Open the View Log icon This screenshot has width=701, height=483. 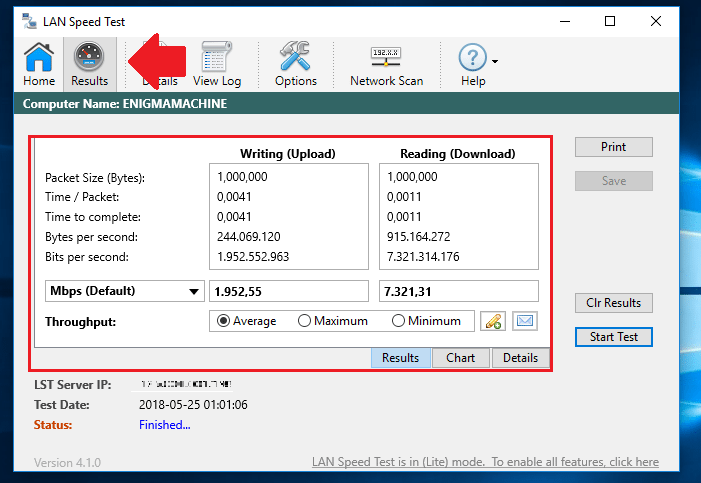(217, 64)
